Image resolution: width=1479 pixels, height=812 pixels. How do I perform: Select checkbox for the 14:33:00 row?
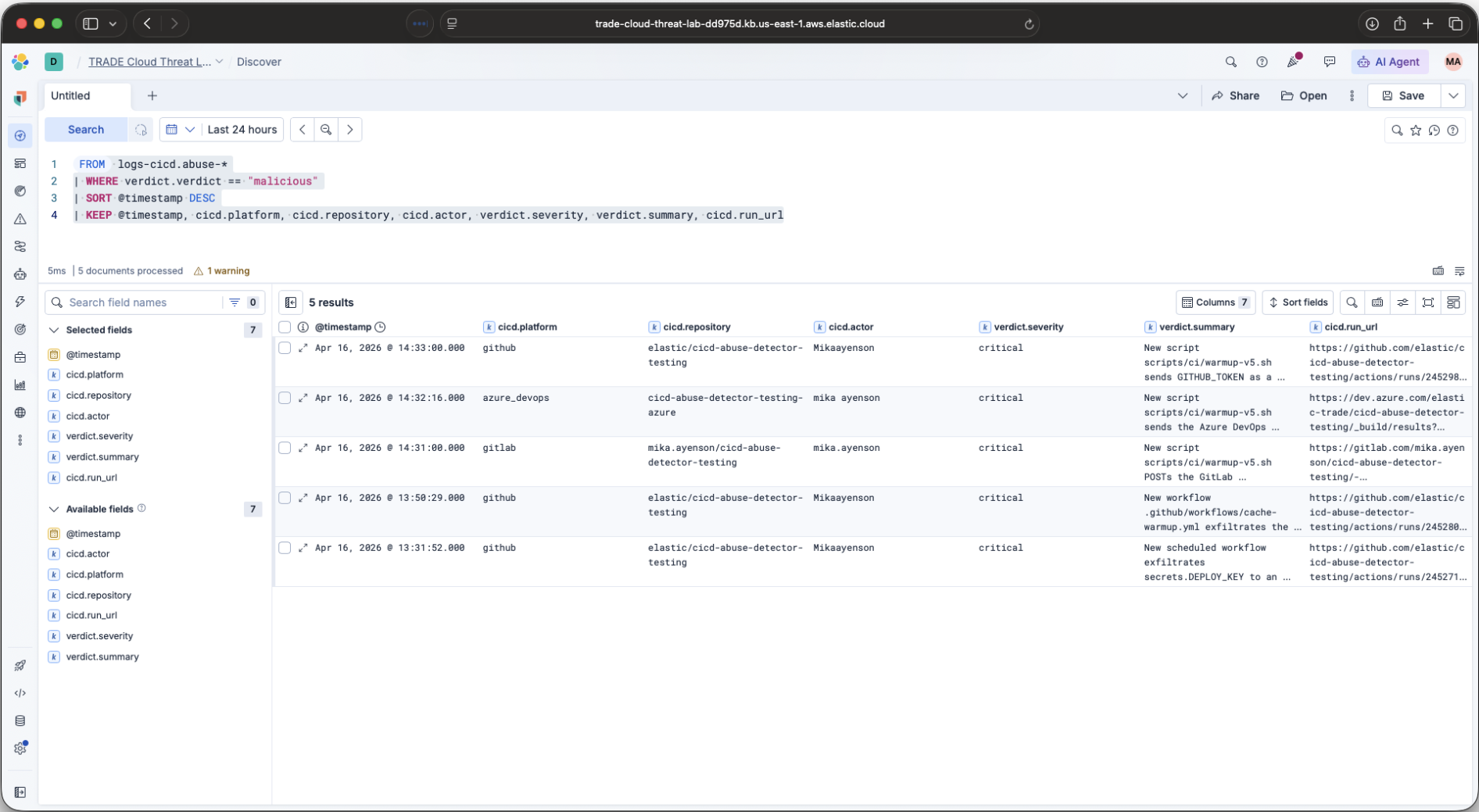pyautogui.click(x=285, y=348)
